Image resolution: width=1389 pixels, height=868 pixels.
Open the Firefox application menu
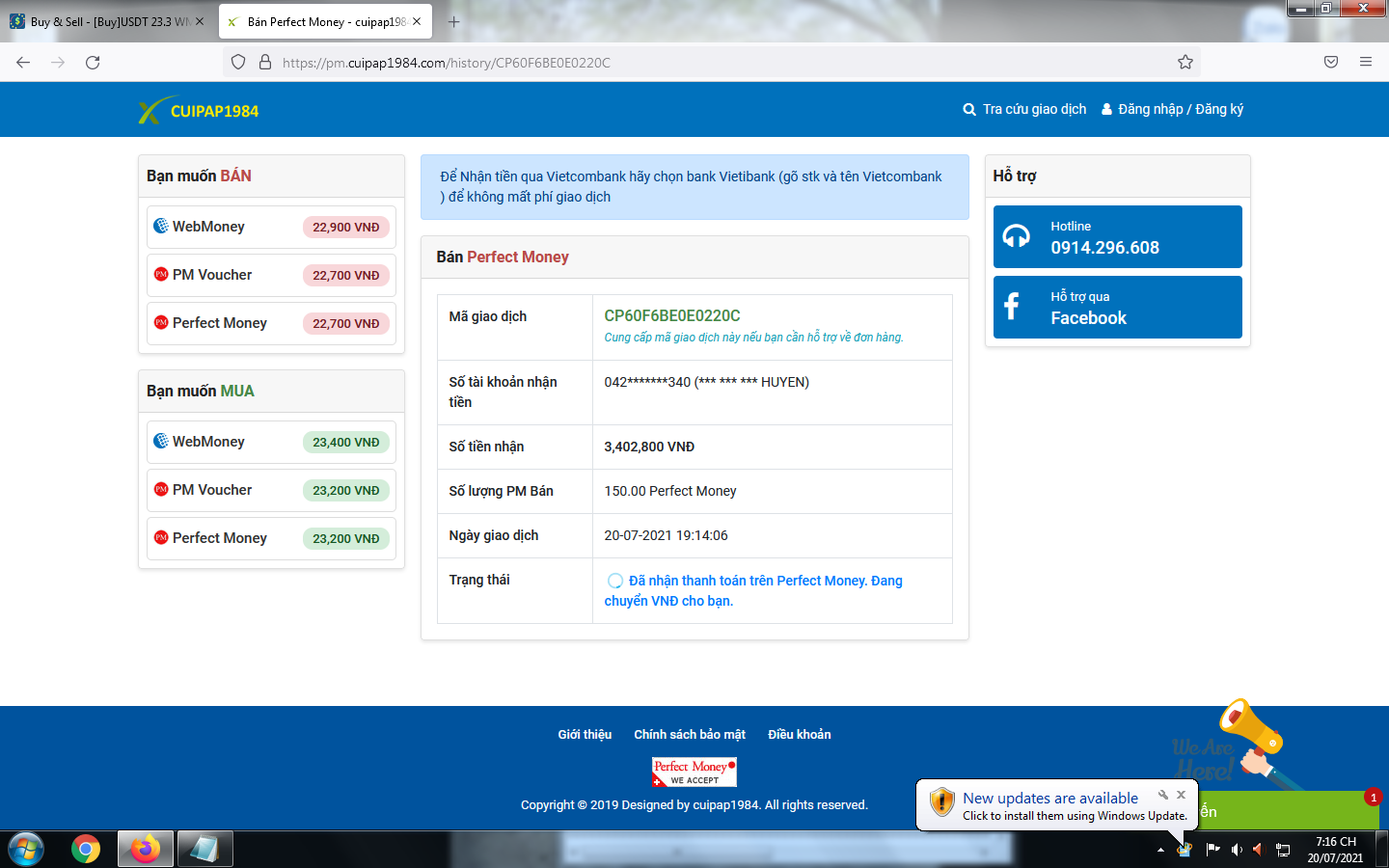(1366, 63)
